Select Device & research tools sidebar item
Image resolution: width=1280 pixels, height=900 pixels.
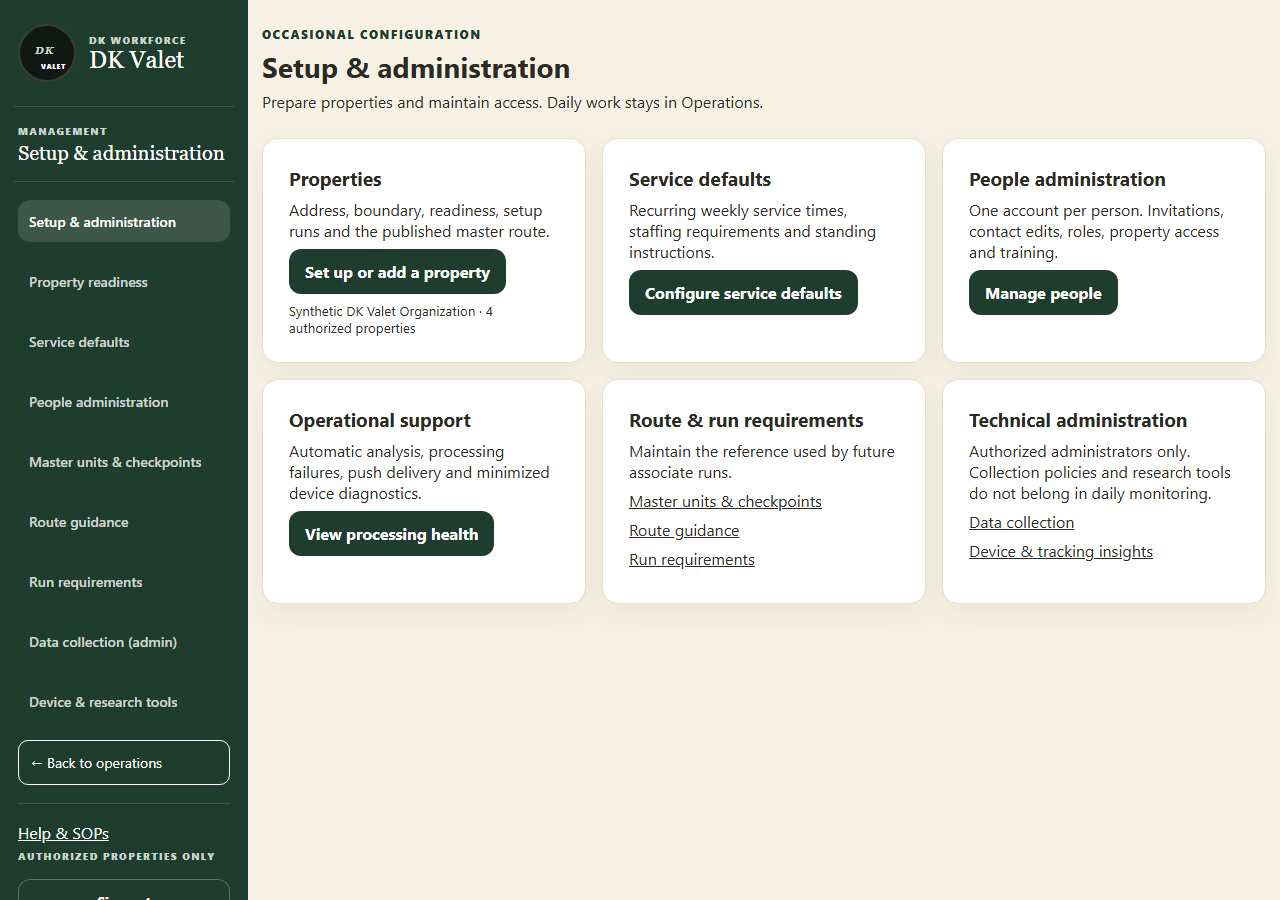click(124, 702)
